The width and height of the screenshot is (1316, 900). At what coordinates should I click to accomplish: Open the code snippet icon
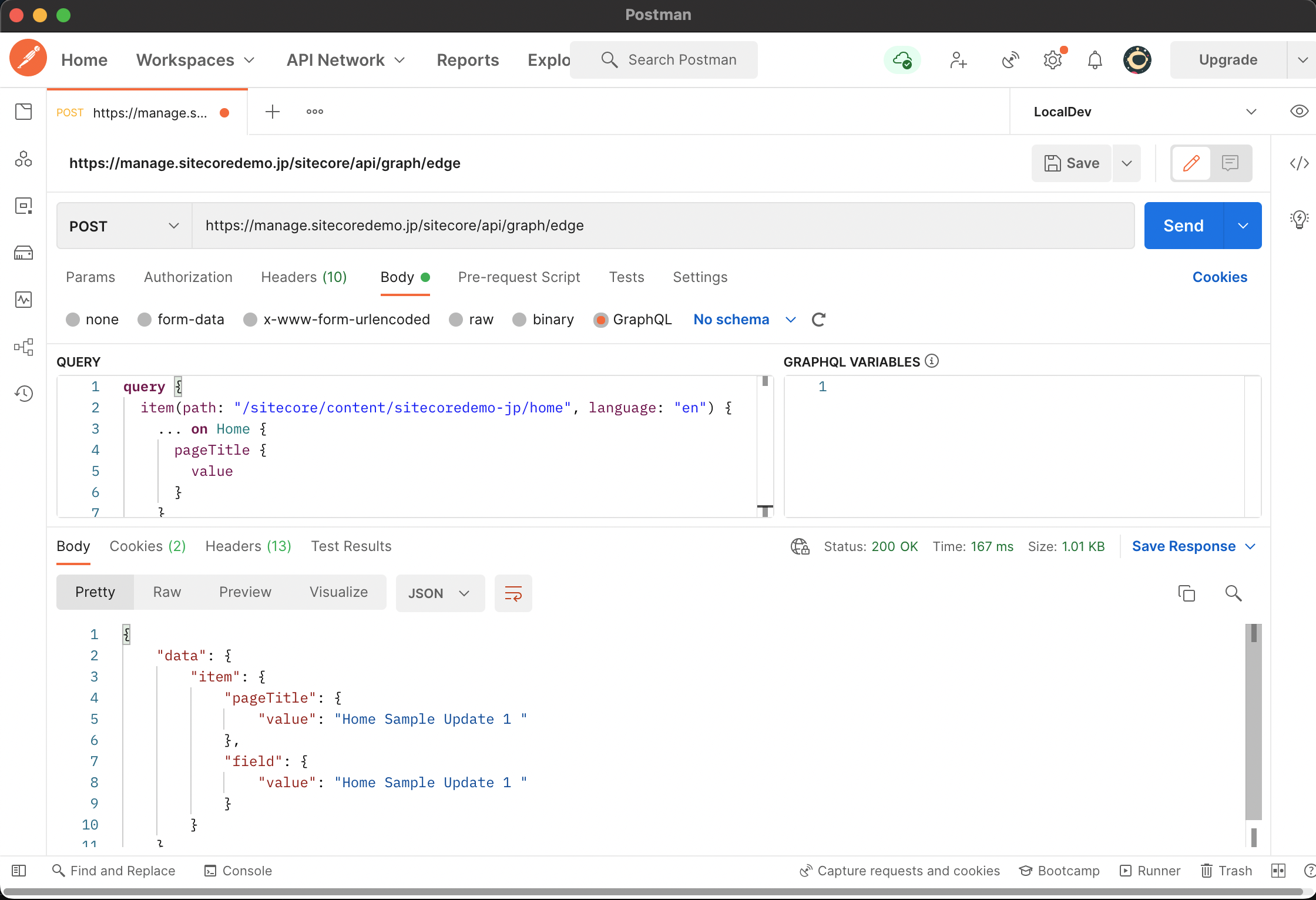point(1300,163)
